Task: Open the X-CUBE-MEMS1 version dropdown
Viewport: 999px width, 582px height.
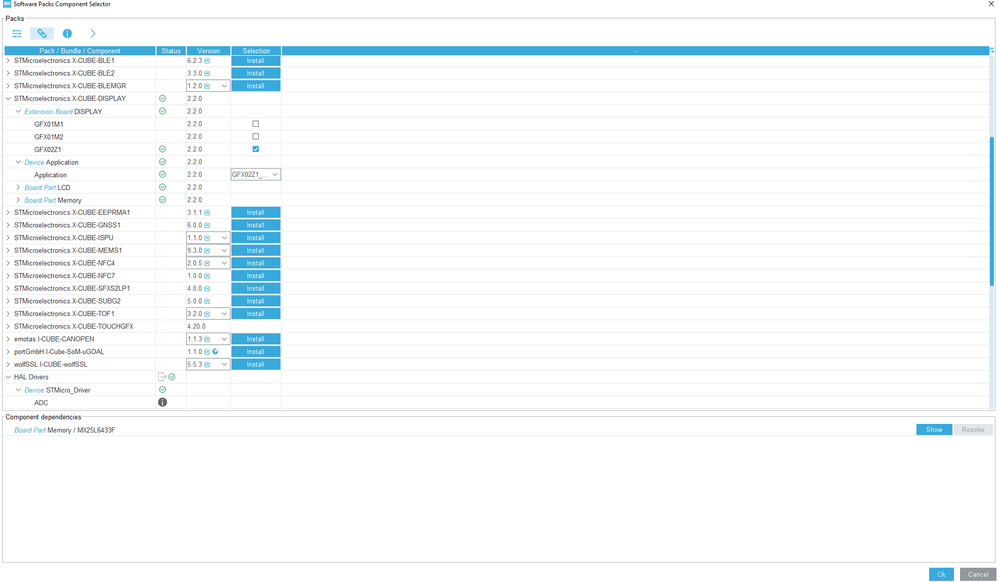Action: [208, 251]
